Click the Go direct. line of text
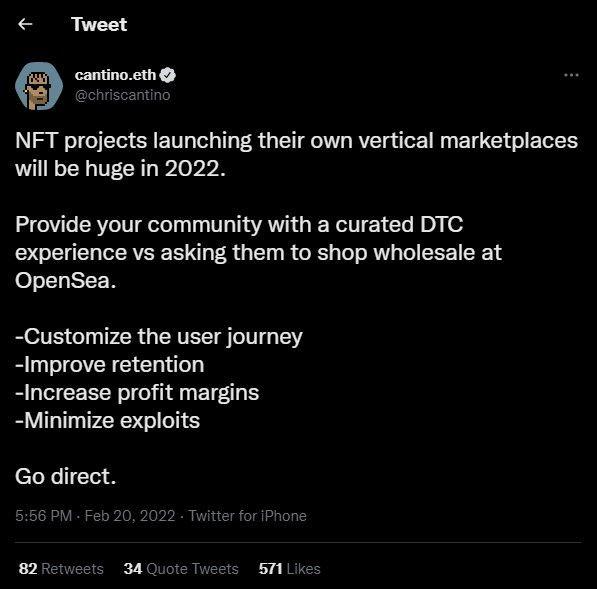 click(65, 476)
